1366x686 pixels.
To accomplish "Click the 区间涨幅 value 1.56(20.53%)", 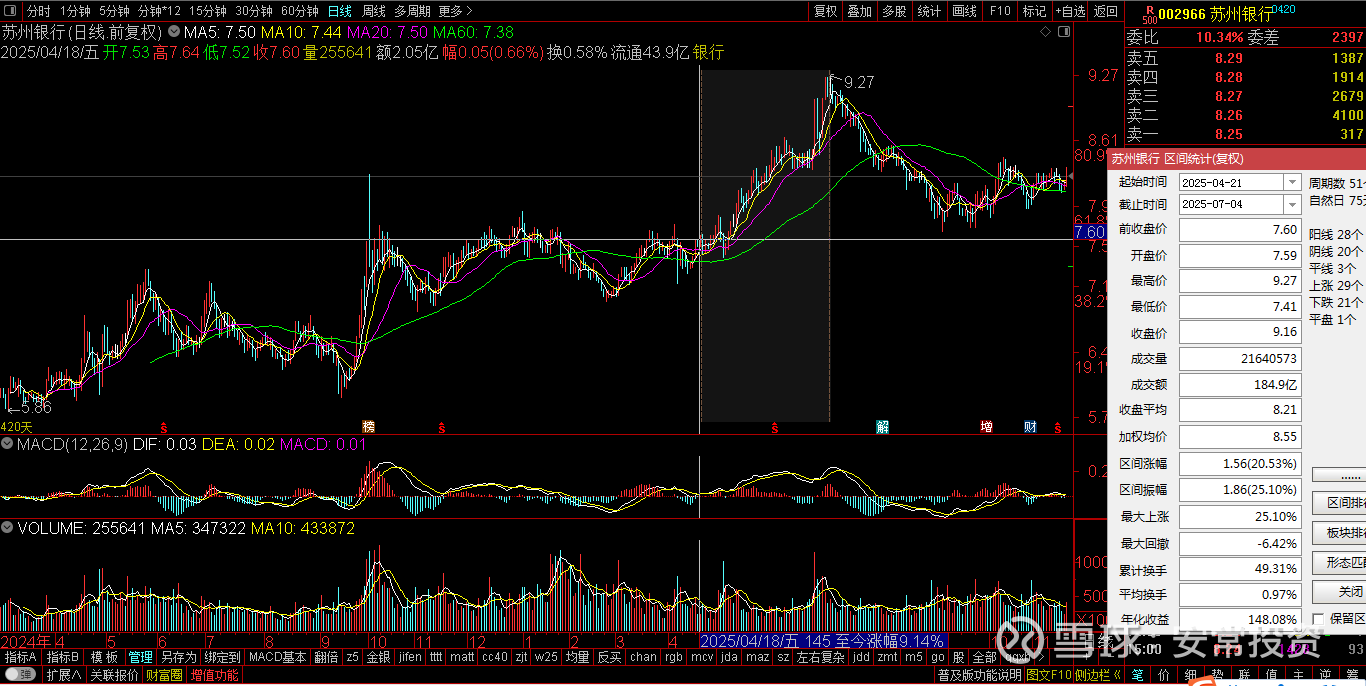I will tap(1241, 464).
